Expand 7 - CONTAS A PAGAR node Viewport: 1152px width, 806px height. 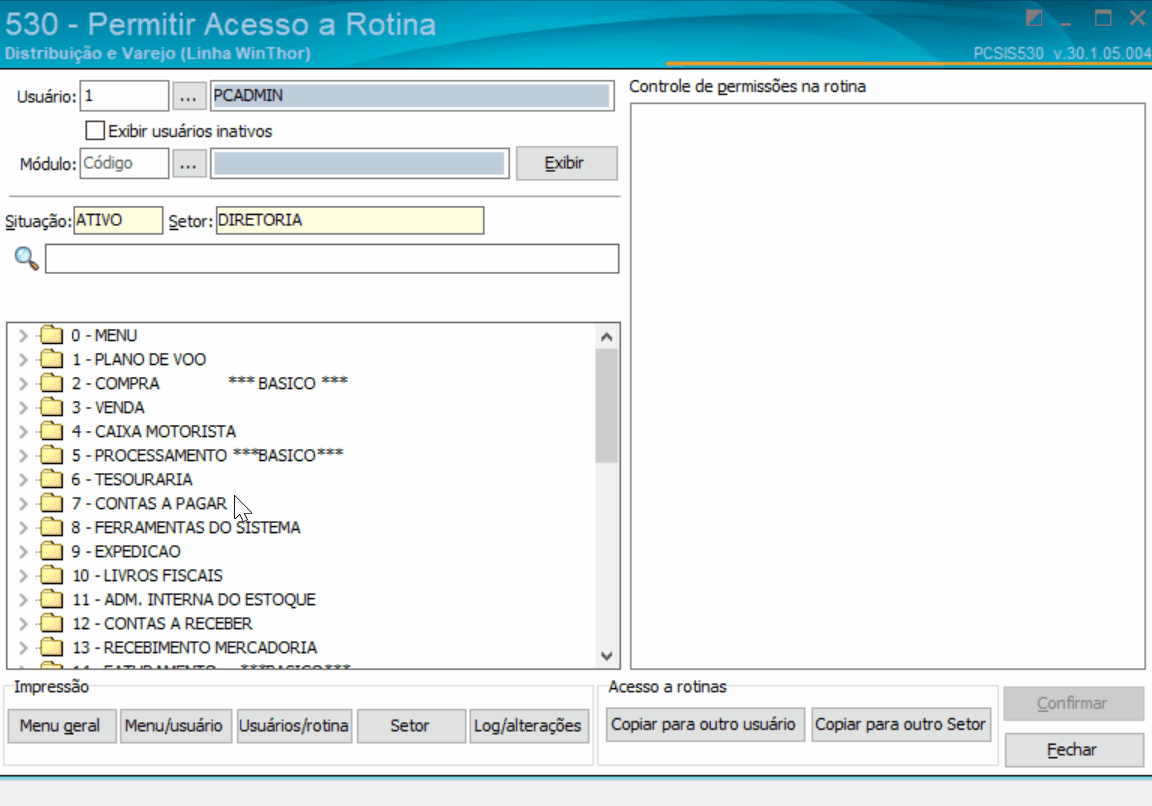(23, 503)
